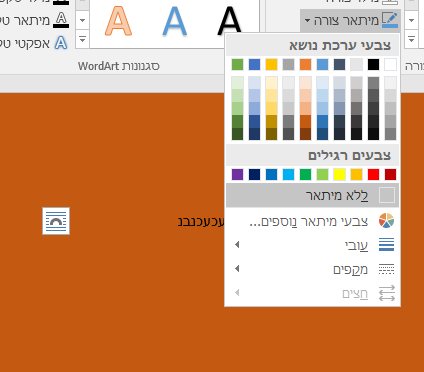
Task: Click the Dashes submenu arrow
Action: (x=237, y=269)
